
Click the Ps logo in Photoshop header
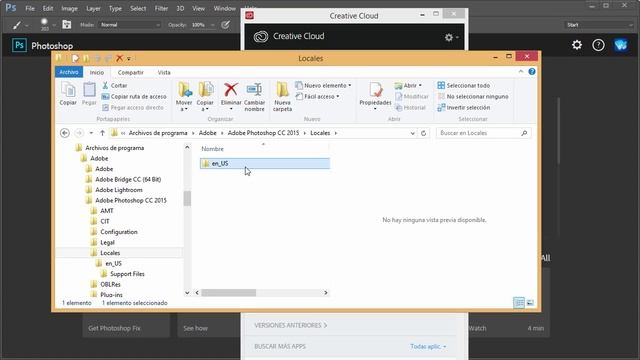point(19,45)
